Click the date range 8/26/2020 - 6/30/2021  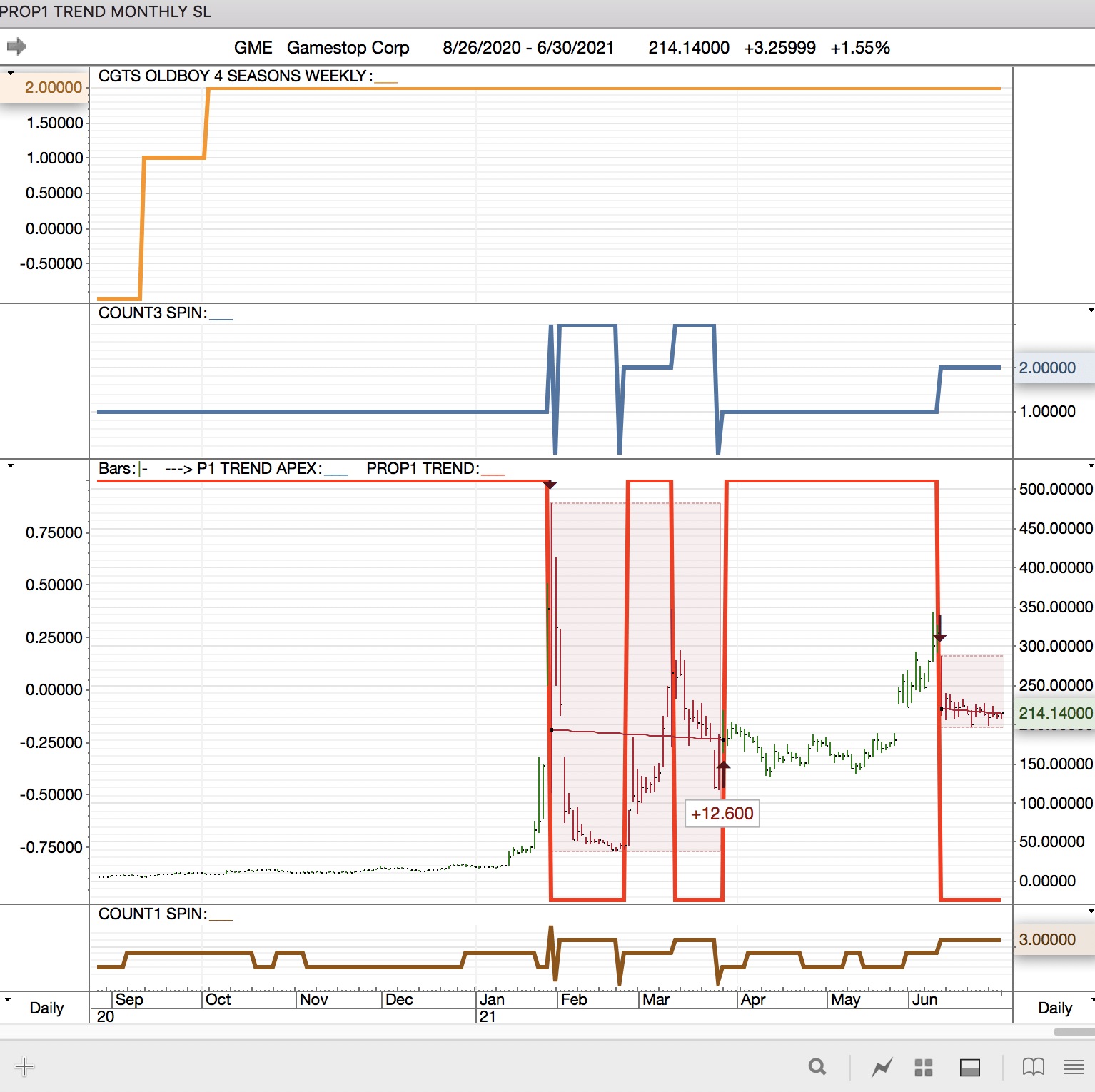point(528,48)
